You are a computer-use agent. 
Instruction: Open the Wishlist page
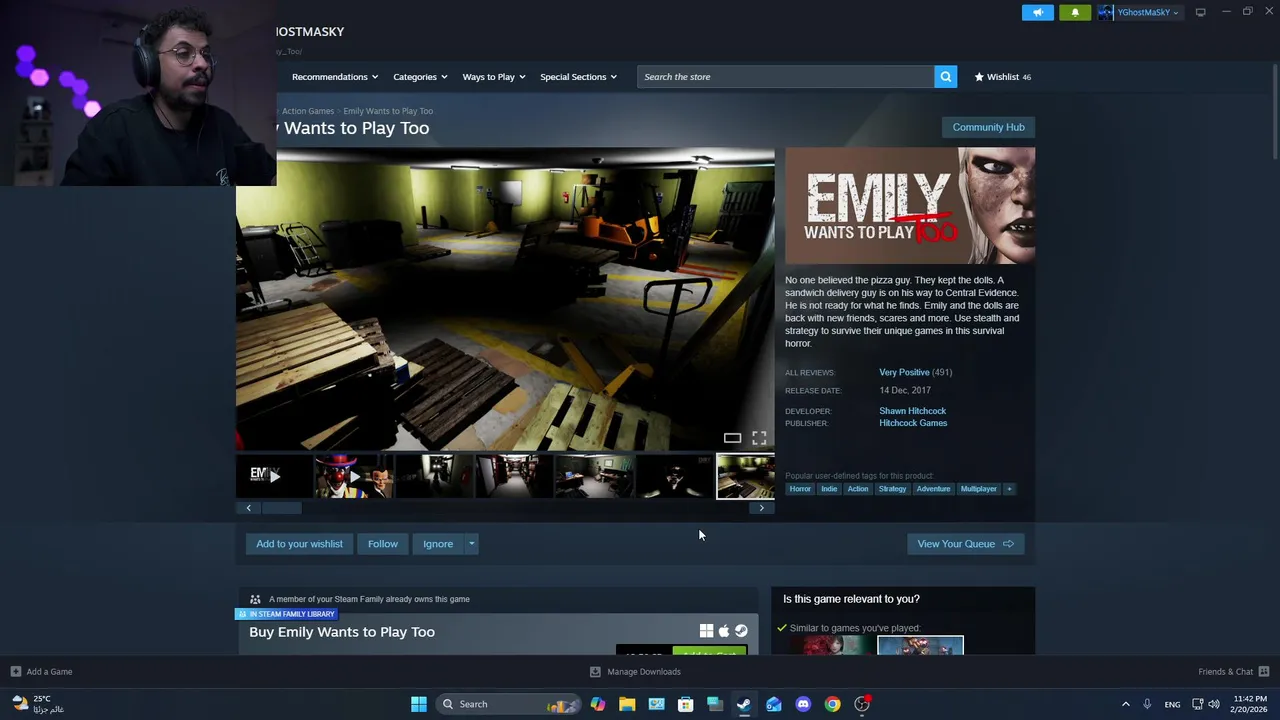pos(1003,77)
